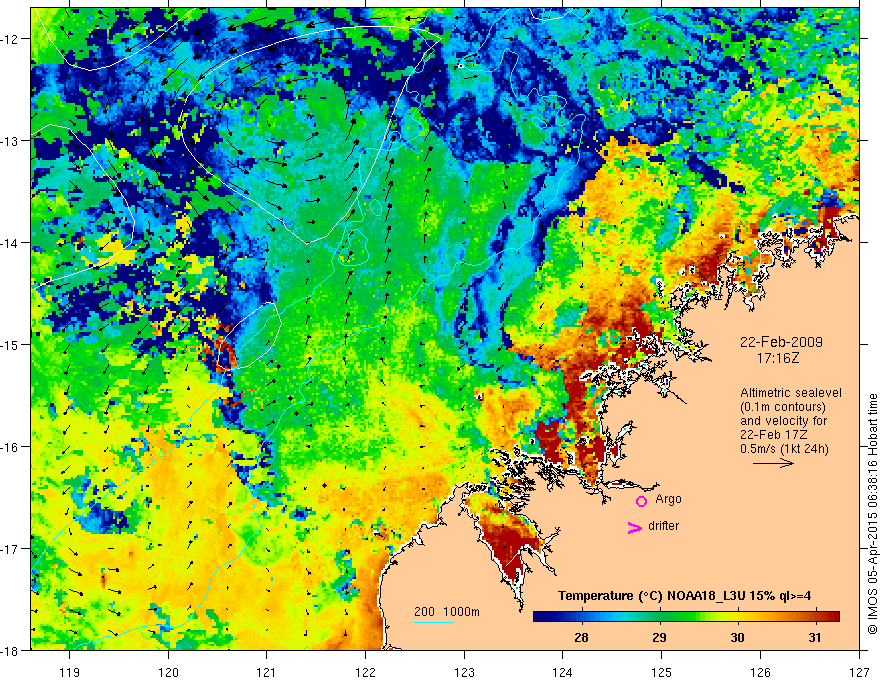
Task: Click the 'Altimetric sealevel' text line
Action: coord(791,393)
